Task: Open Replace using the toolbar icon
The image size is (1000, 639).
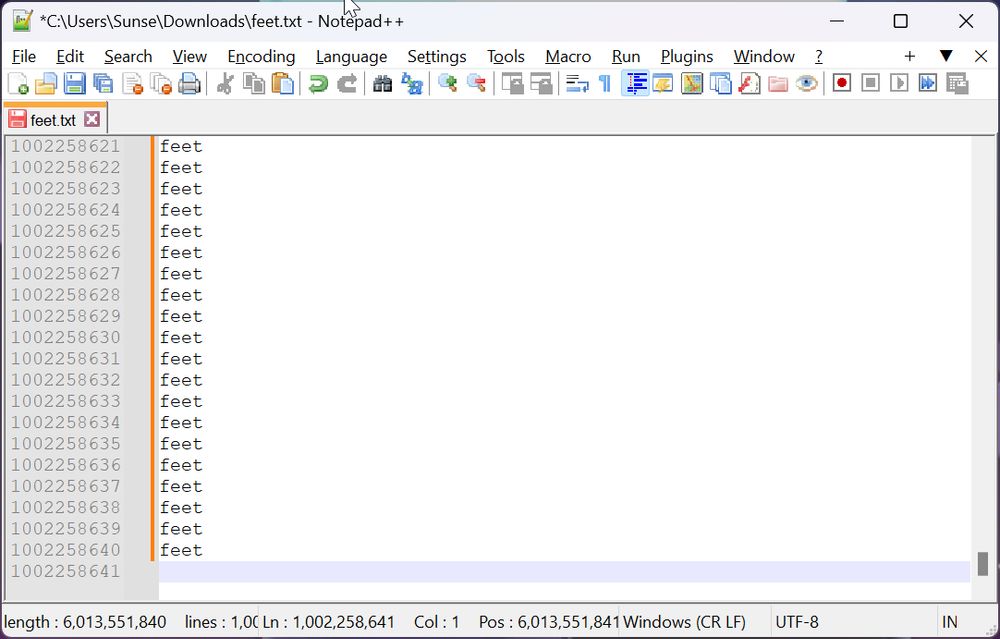Action: (x=411, y=84)
